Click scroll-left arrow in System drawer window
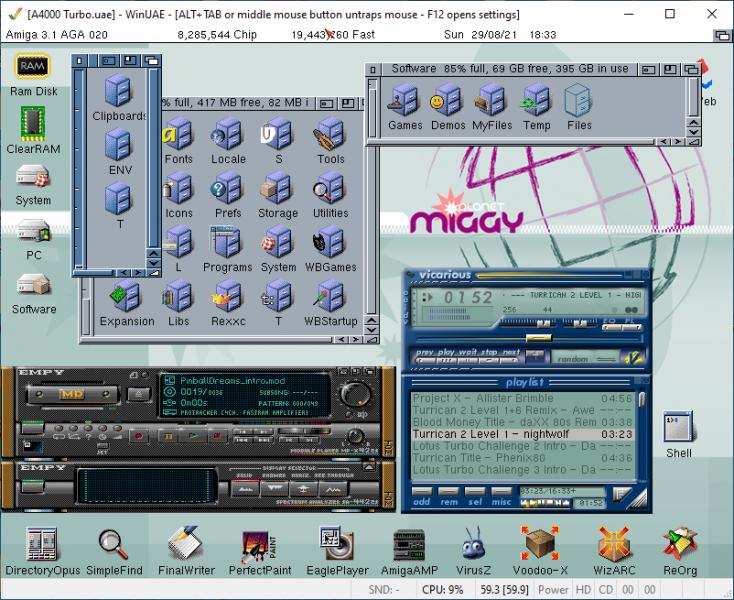The height and width of the screenshot is (600, 734). (342, 339)
